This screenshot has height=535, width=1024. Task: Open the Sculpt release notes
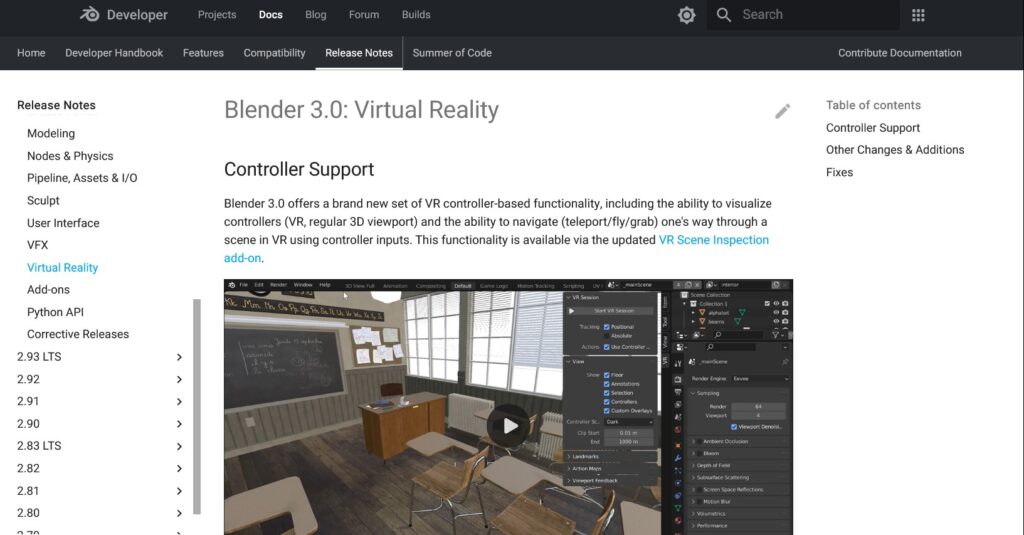click(43, 201)
